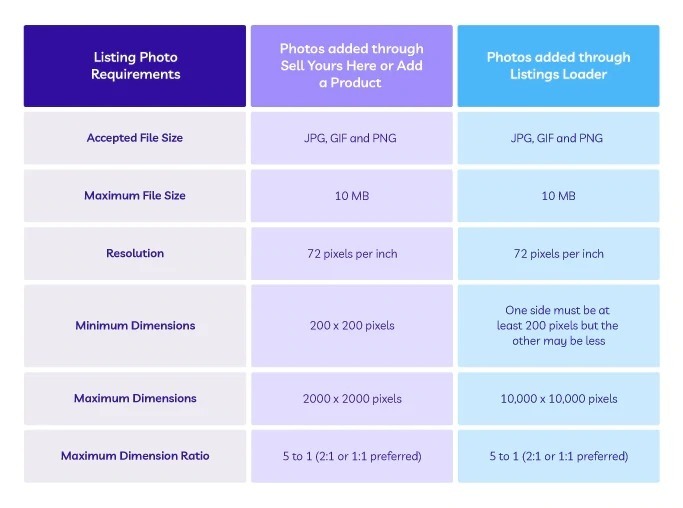Click the Accepted File Size row label

coord(135,138)
